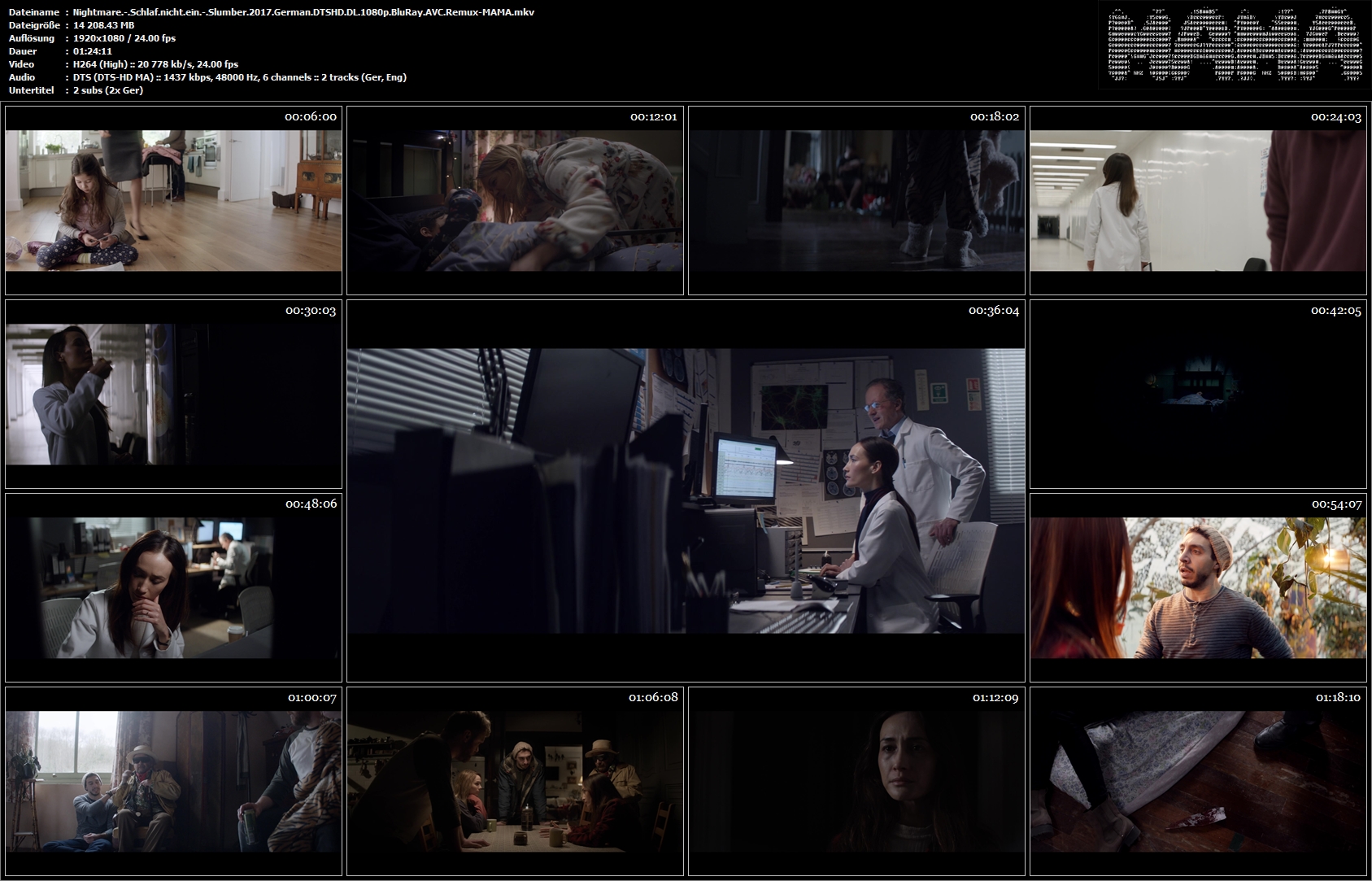
Task: Select the frame of woman in profile raising hand to mouth
Action: coord(173,394)
